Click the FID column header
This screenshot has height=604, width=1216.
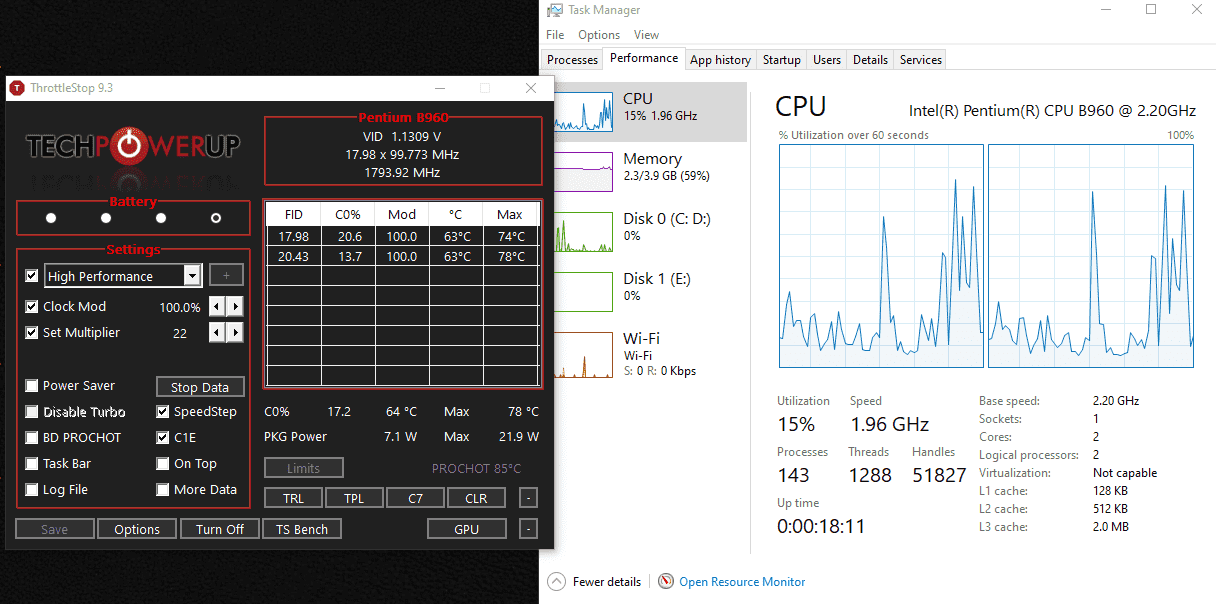coord(294,214)
